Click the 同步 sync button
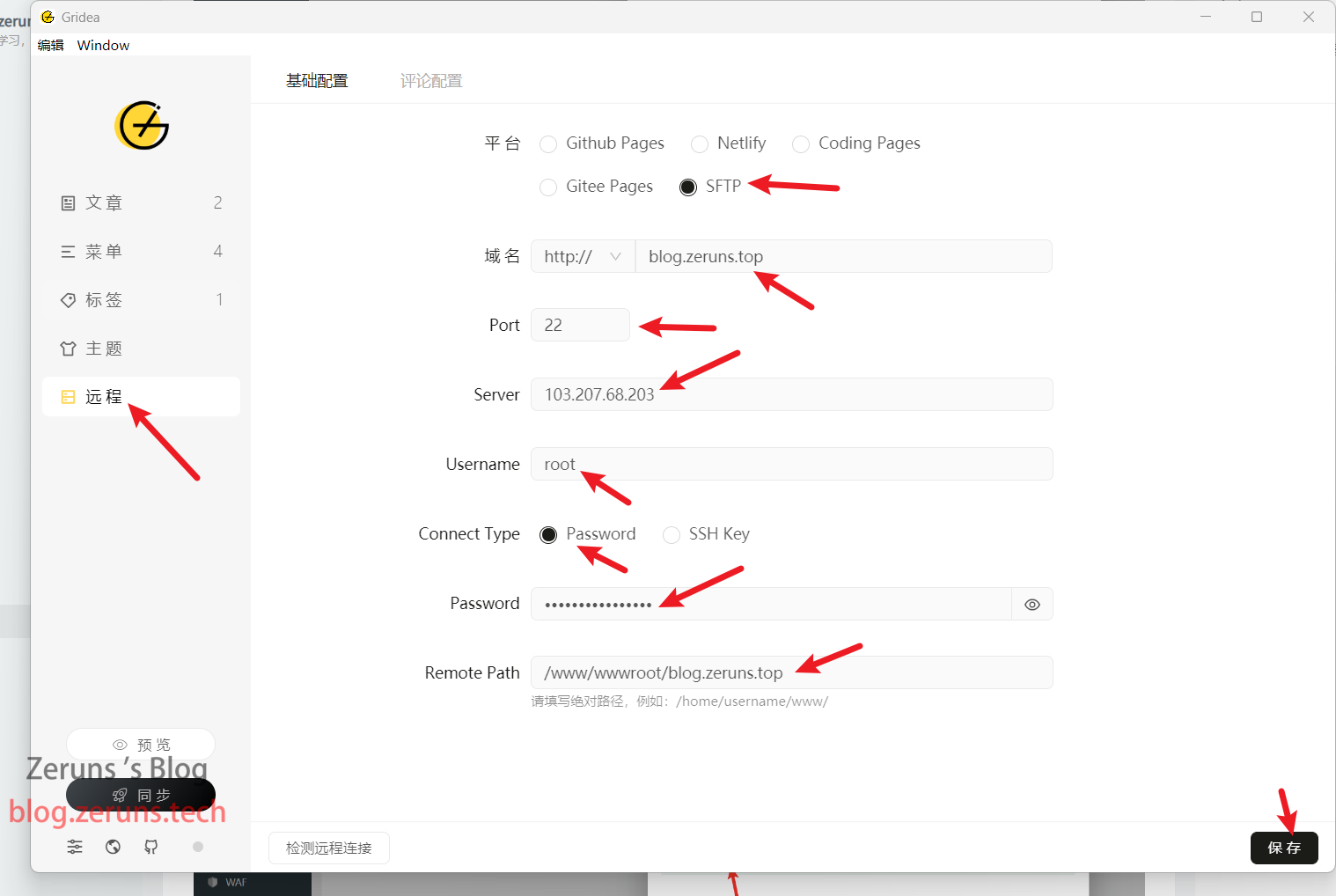 point(141,795)
